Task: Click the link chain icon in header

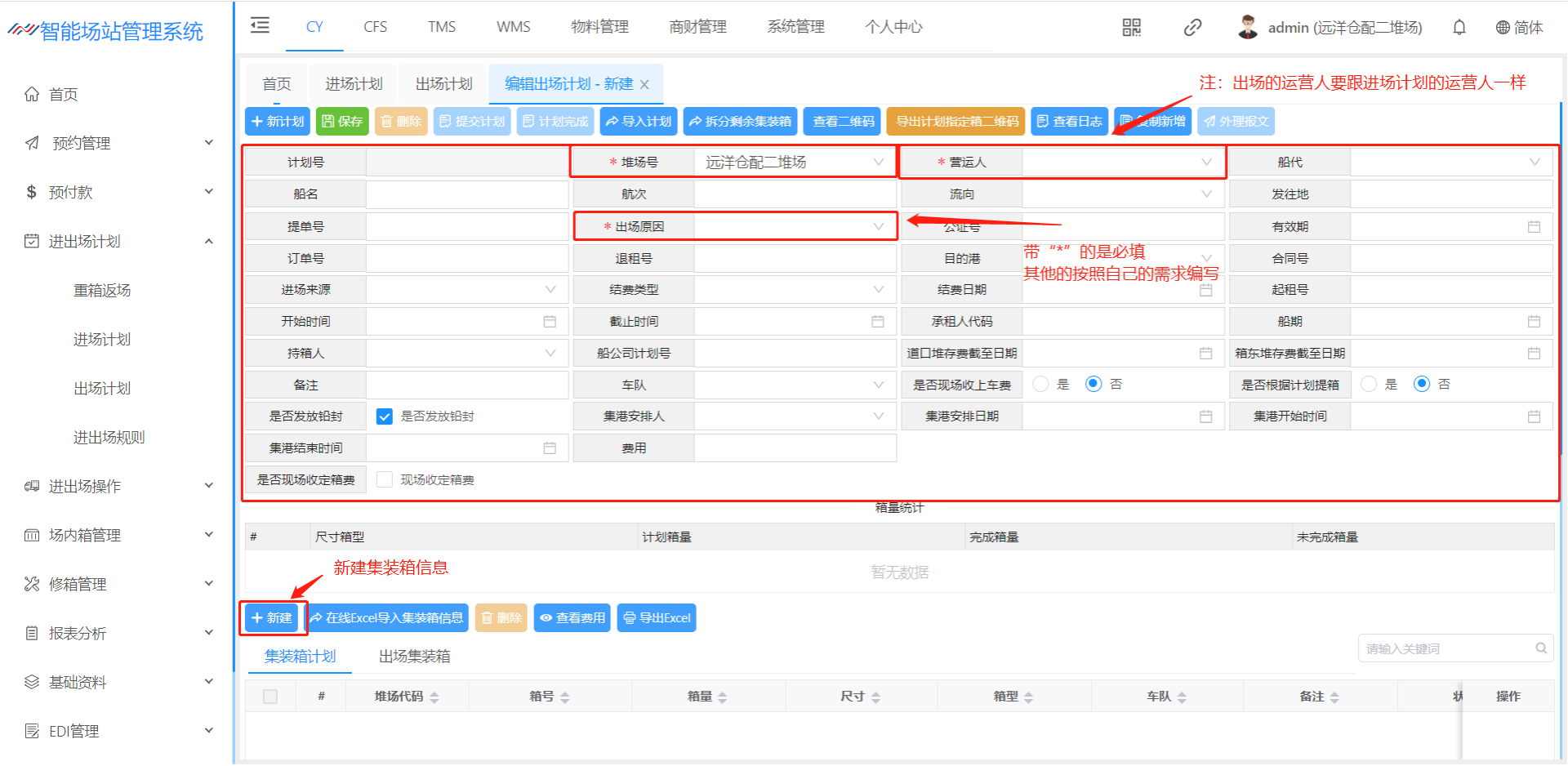Action: (x=1192, y=28)
